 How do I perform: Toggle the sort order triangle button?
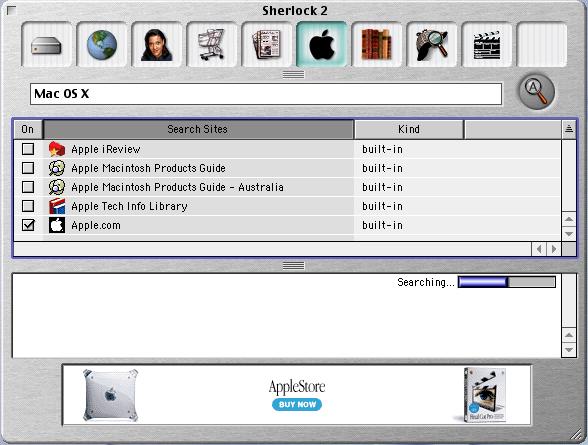pos(569,129)
